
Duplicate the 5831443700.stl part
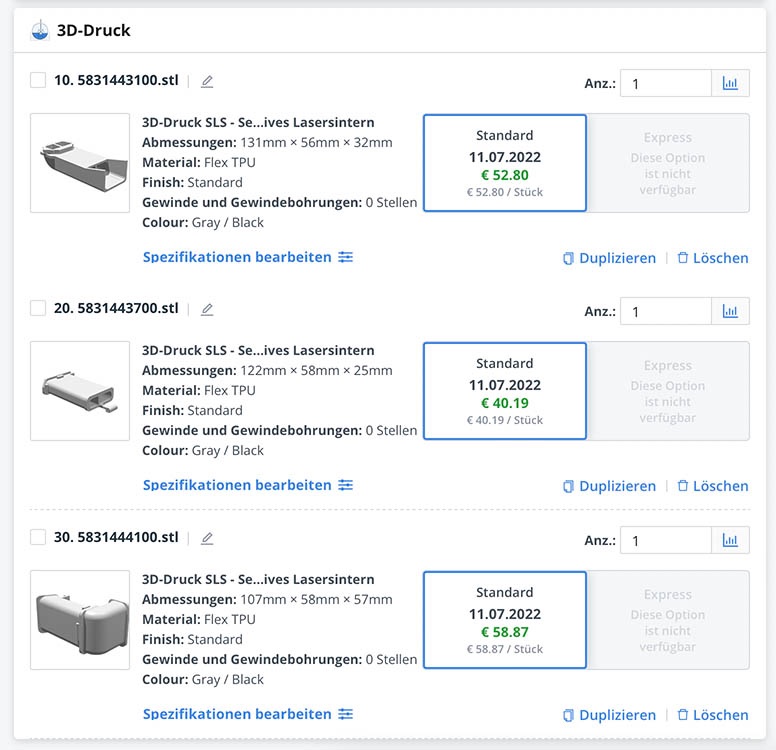pyautogui.click(x=609, y=486)
